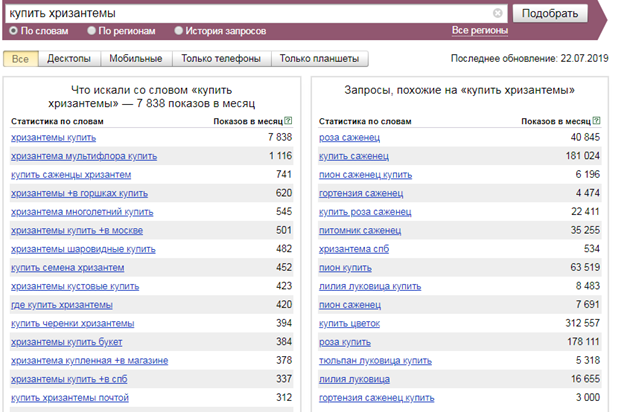Open 'купить черенки хризантемы' link

click(x=72, y=324)
